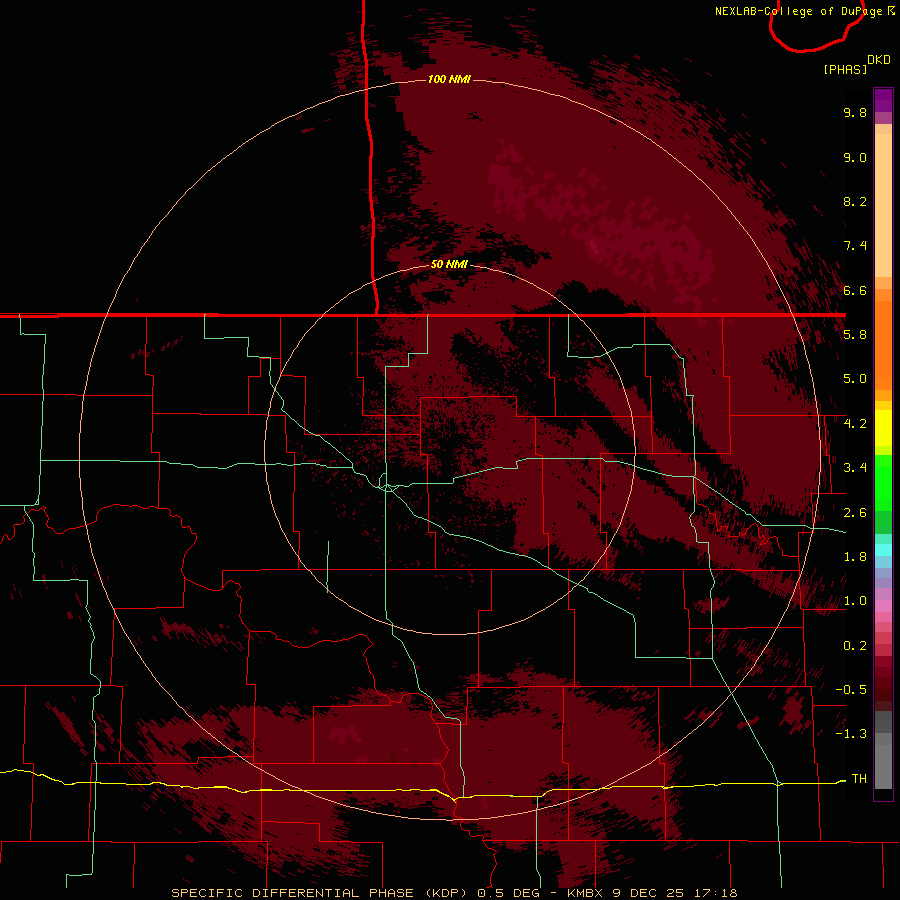900x900 pixels.
Task: Click the "NEXLAB-College of DuPage" credit text
Action: pos(798,11)
